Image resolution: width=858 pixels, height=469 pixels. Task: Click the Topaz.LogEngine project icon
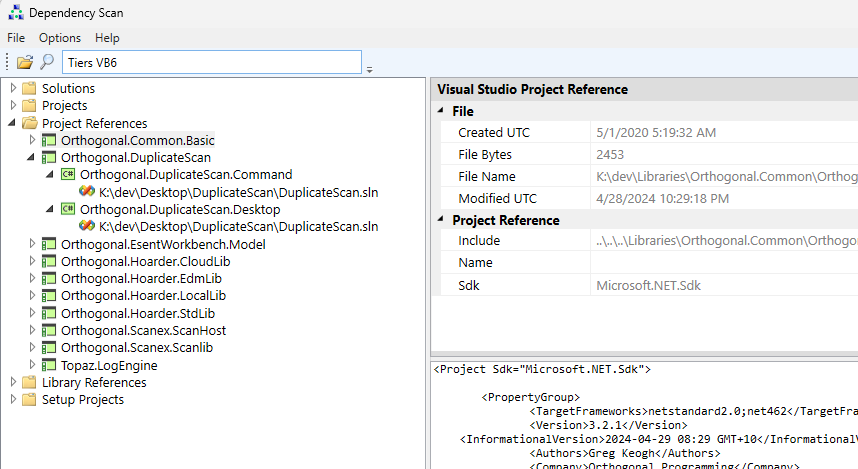tap(49, 365)
